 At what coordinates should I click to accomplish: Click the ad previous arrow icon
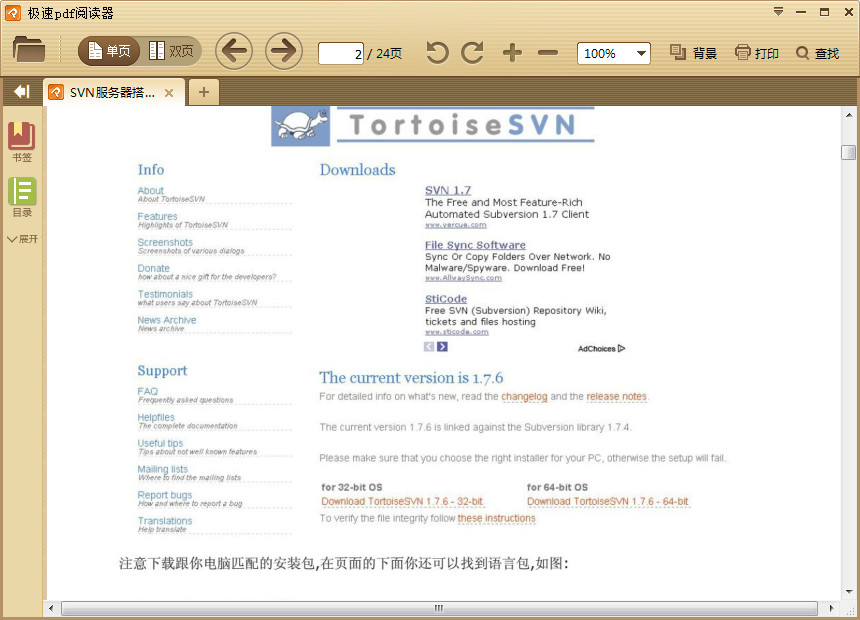click(429, 347)
